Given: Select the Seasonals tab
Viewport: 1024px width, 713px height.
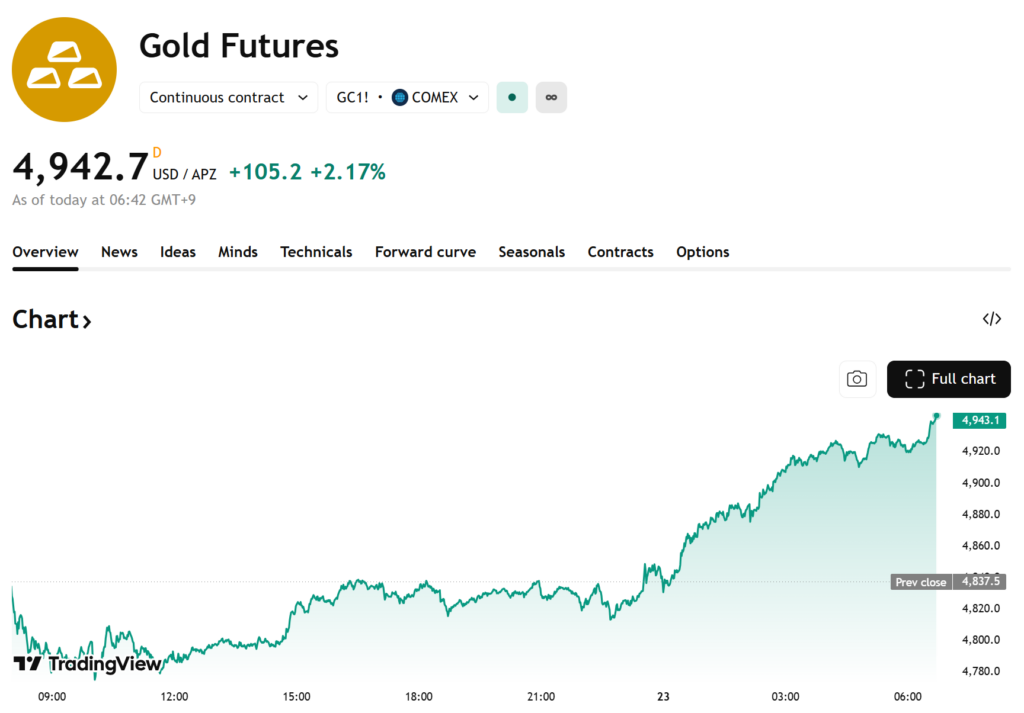Looking at the screenshot, I should 531,252.
